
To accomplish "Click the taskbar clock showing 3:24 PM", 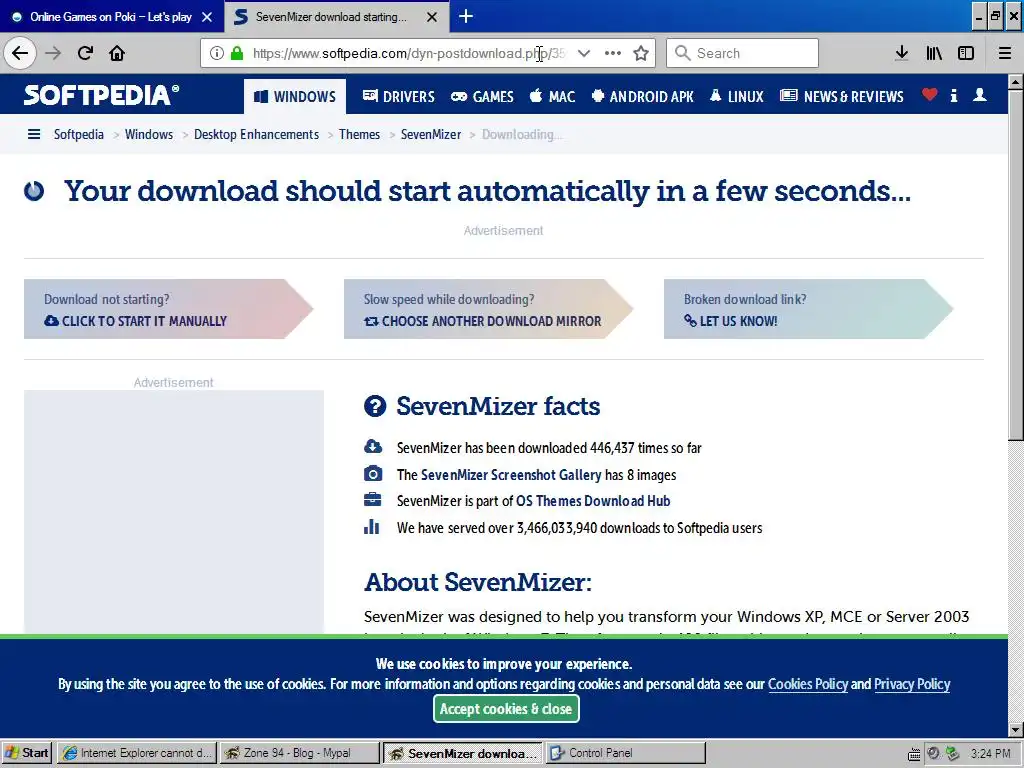I will pyautogui.click(x=991, y=754).
